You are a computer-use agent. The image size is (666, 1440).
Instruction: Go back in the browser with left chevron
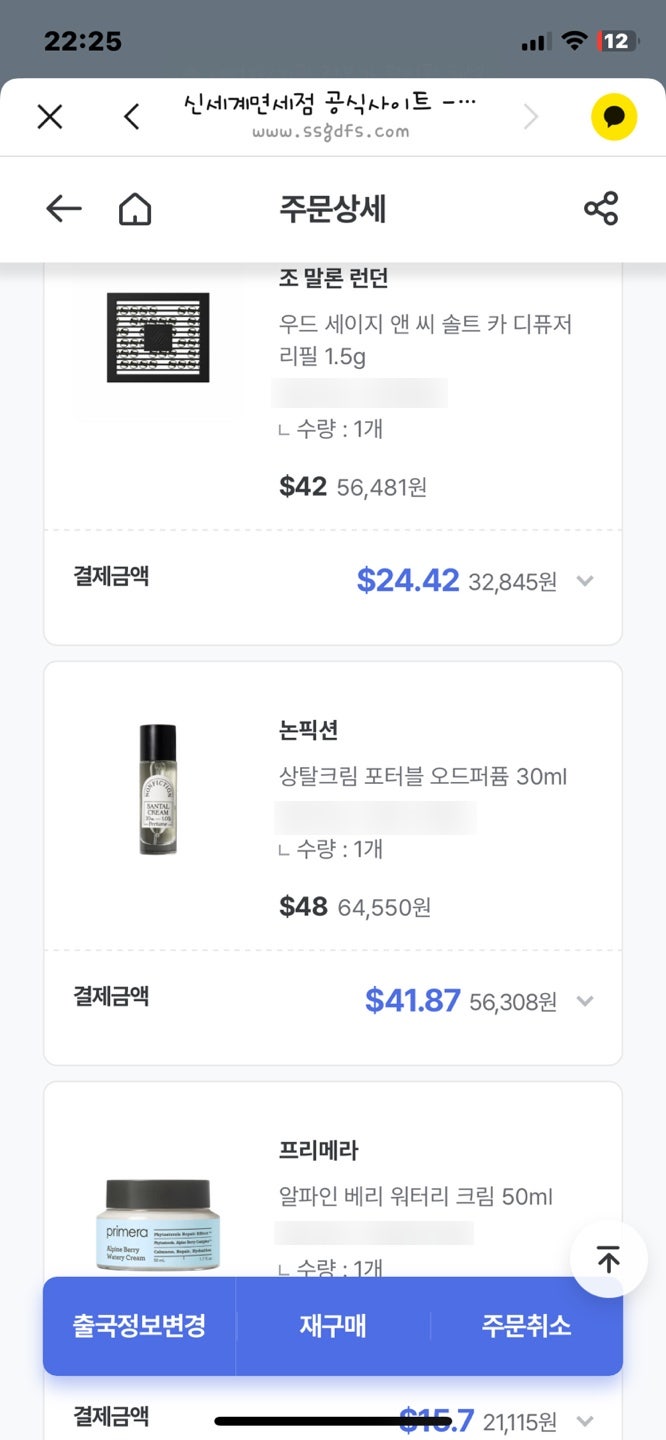(x=131, y=117)
